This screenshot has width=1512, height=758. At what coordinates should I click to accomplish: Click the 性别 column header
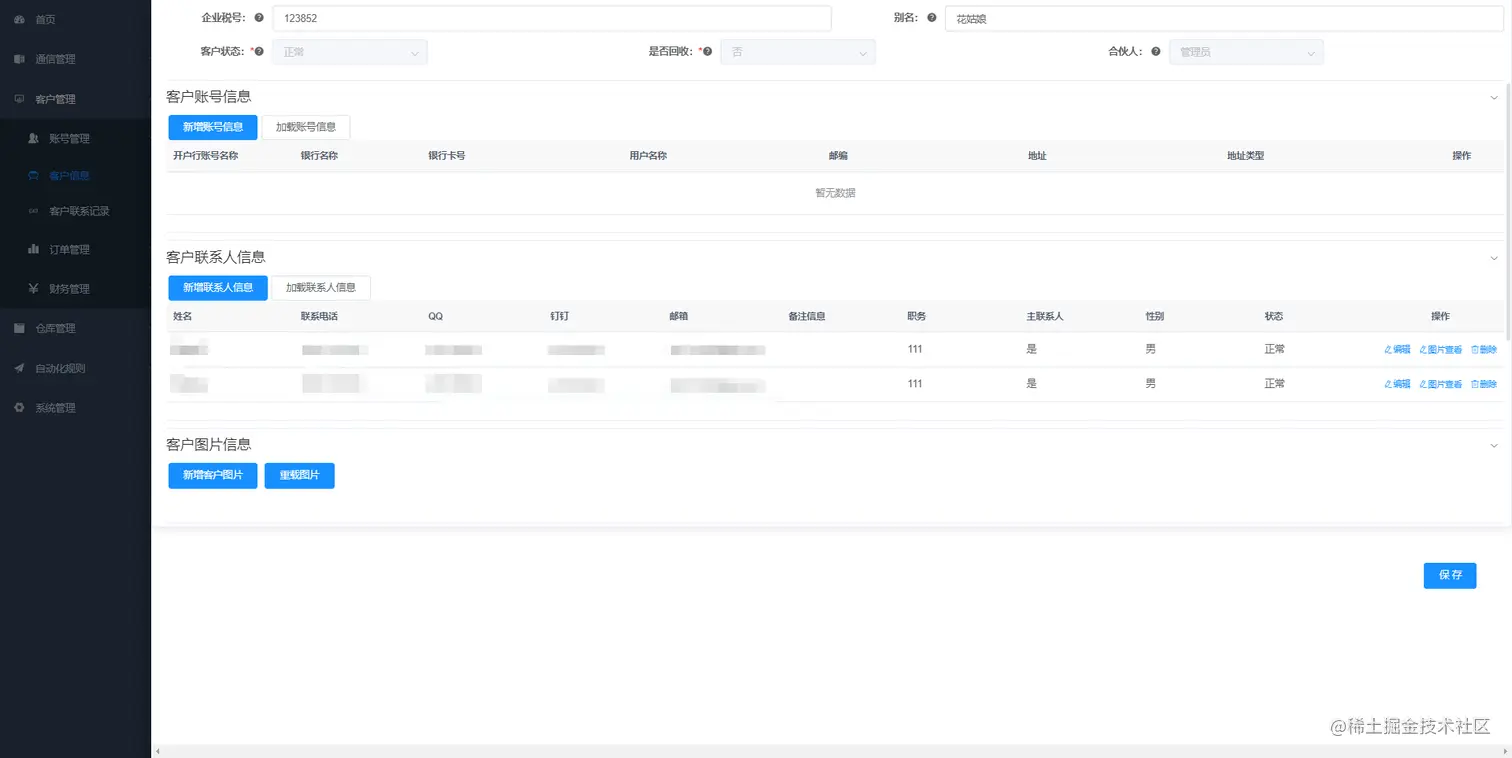click(x=1155, y=316)
